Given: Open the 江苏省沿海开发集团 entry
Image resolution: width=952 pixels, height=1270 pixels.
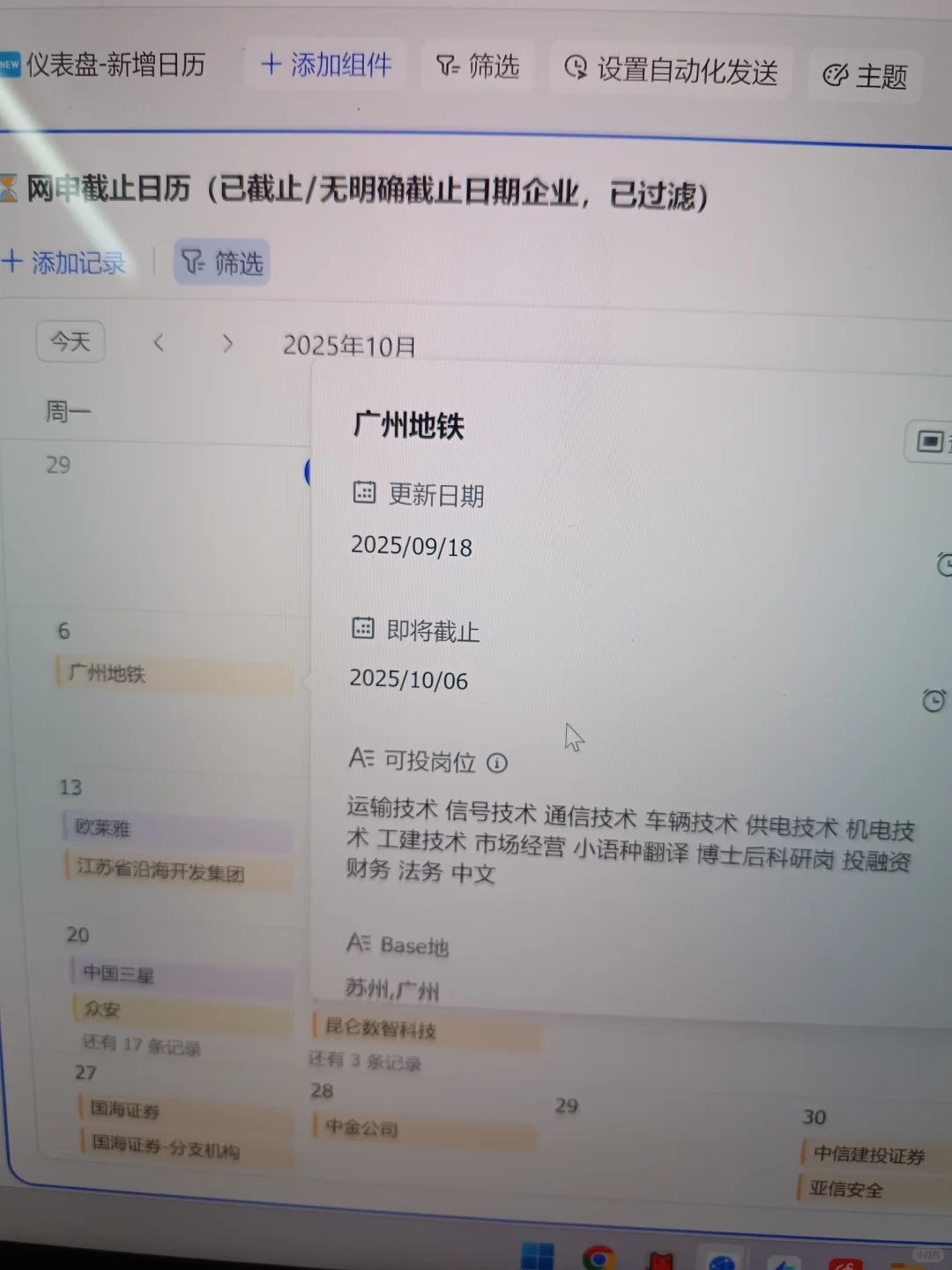Looking at the screenshot, I should click(179, 871).
